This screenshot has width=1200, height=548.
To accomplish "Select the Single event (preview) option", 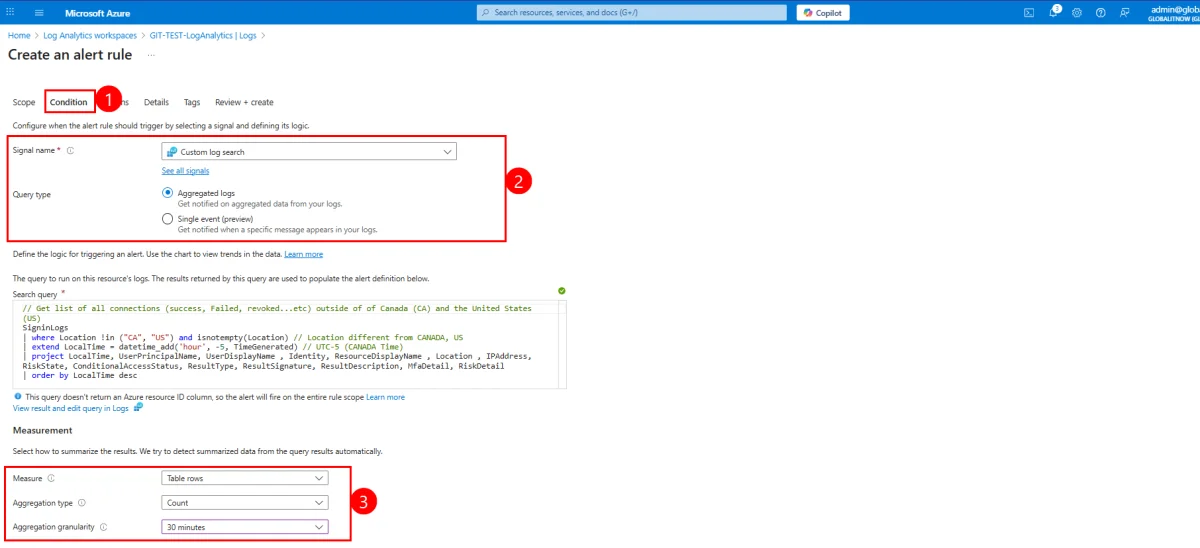I will click(x=167, y=219).
